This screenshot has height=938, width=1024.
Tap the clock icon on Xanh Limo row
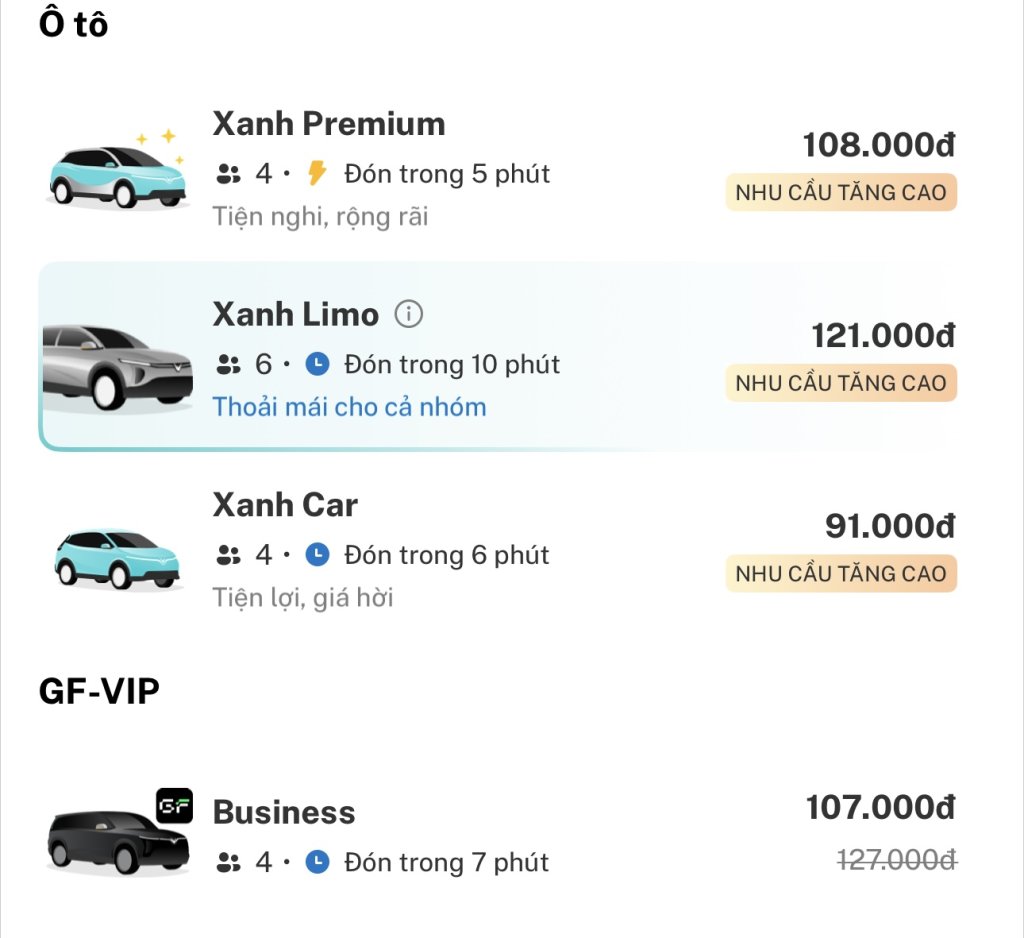(x=317, y=364)
